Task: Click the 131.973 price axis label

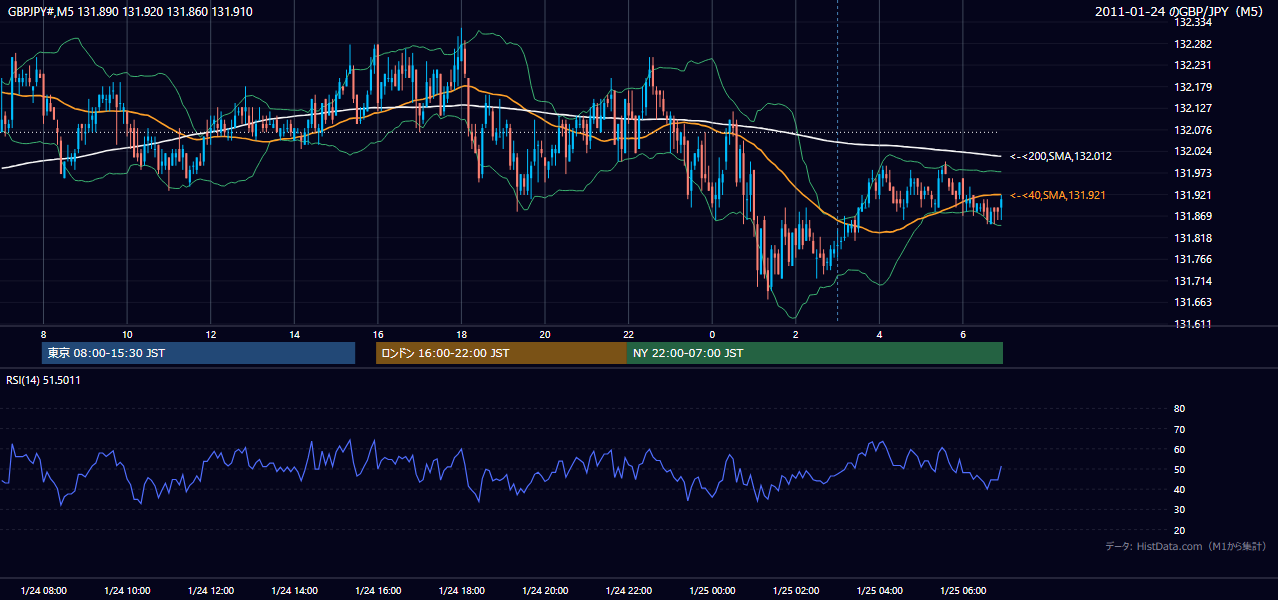Action: click(1193, 173)
